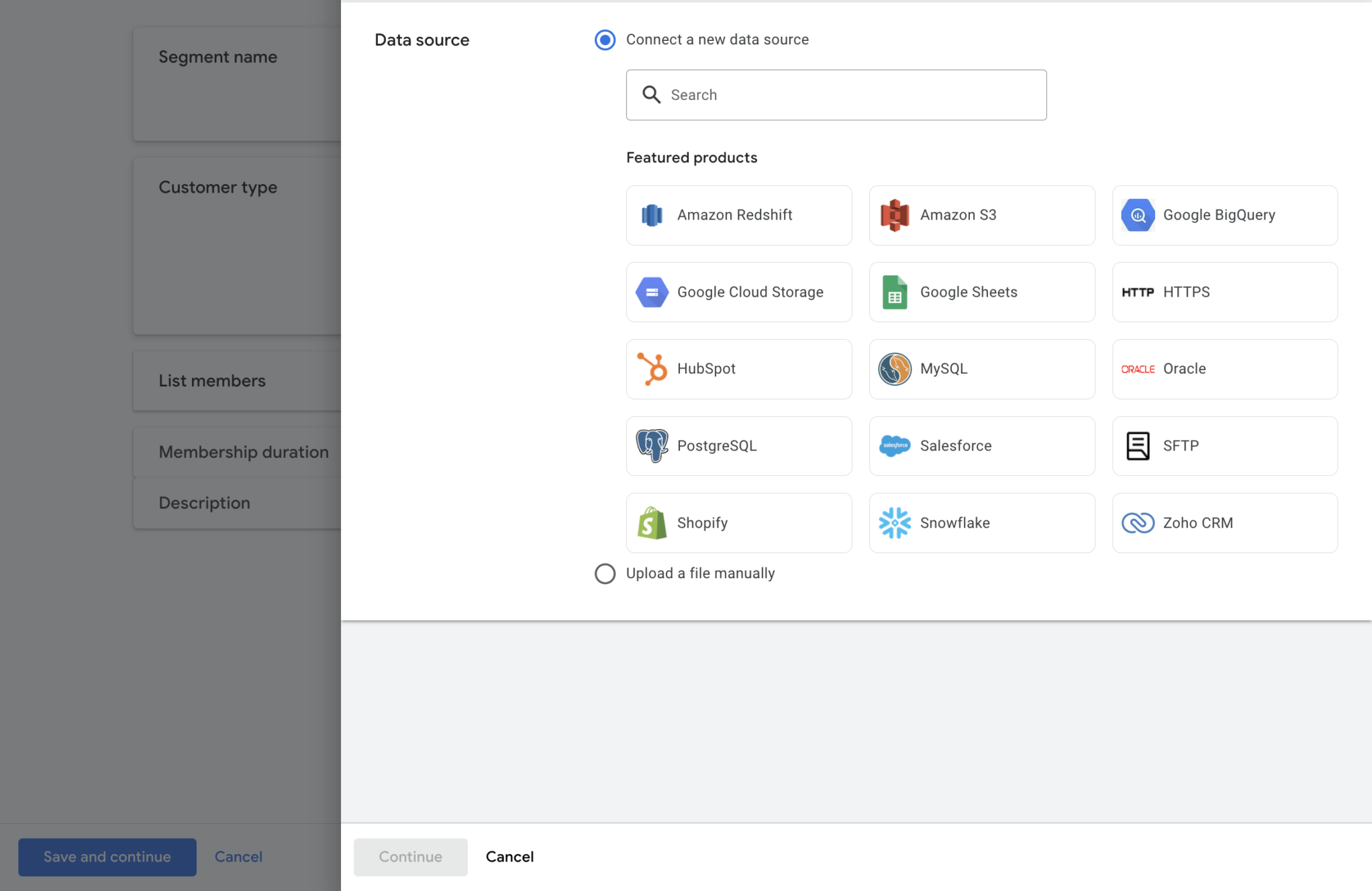Select Upload a file manually option

tap(605, 573)
